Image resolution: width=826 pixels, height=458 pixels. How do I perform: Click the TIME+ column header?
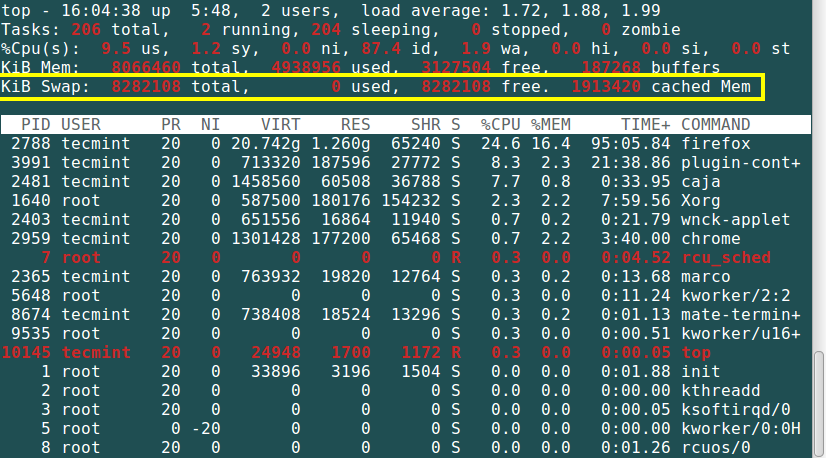646,125
